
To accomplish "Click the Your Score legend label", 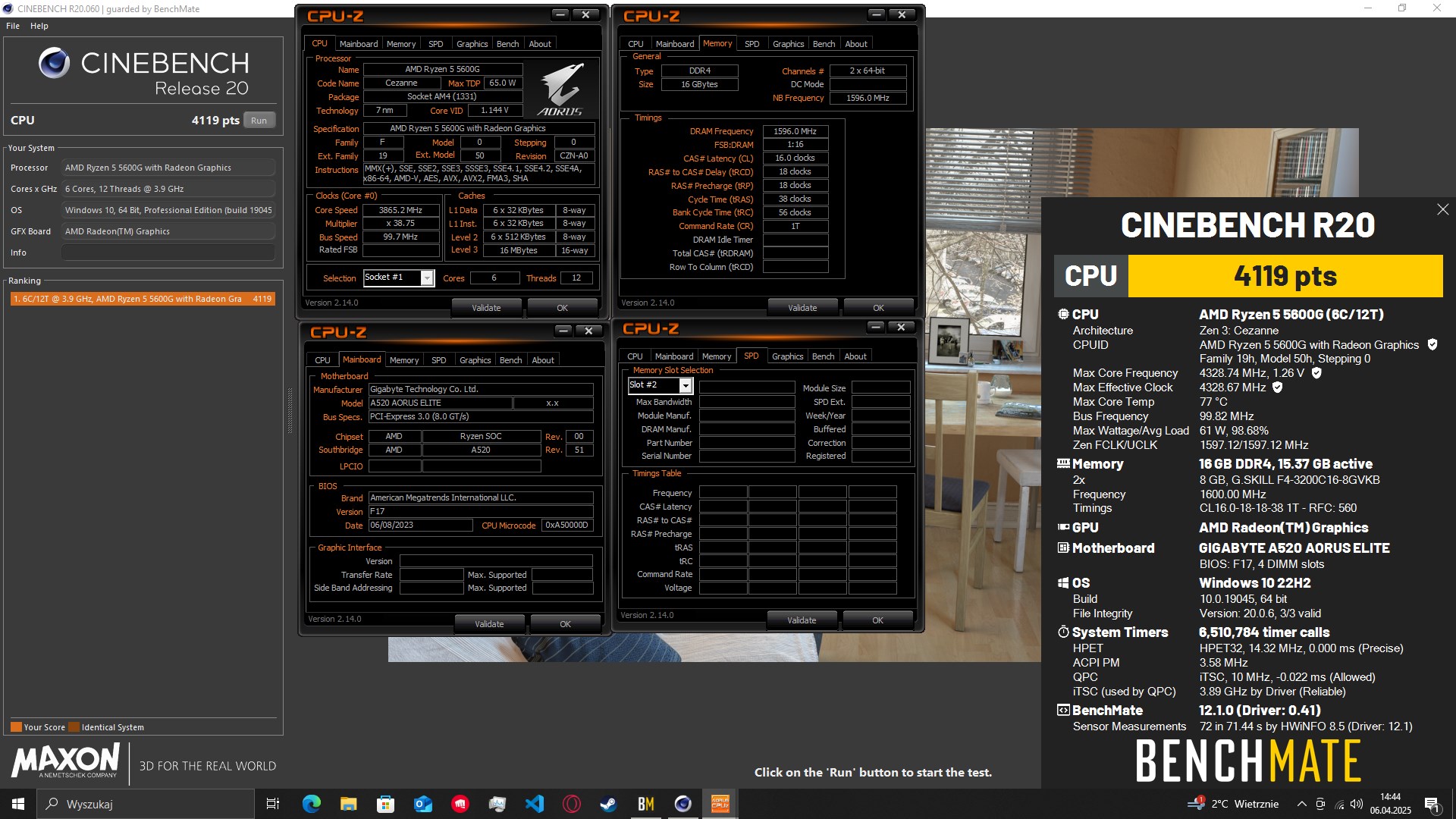I will click(x=44, y=727).
